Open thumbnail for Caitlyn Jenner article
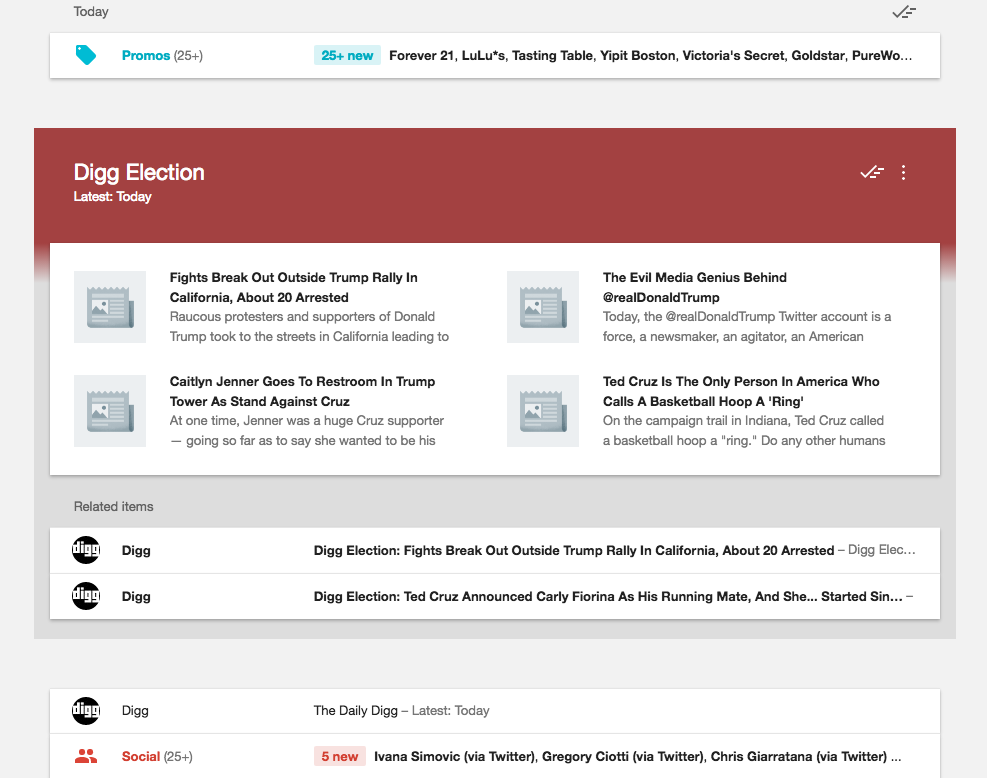The image size is (987, 778). [x=110, y=411]
